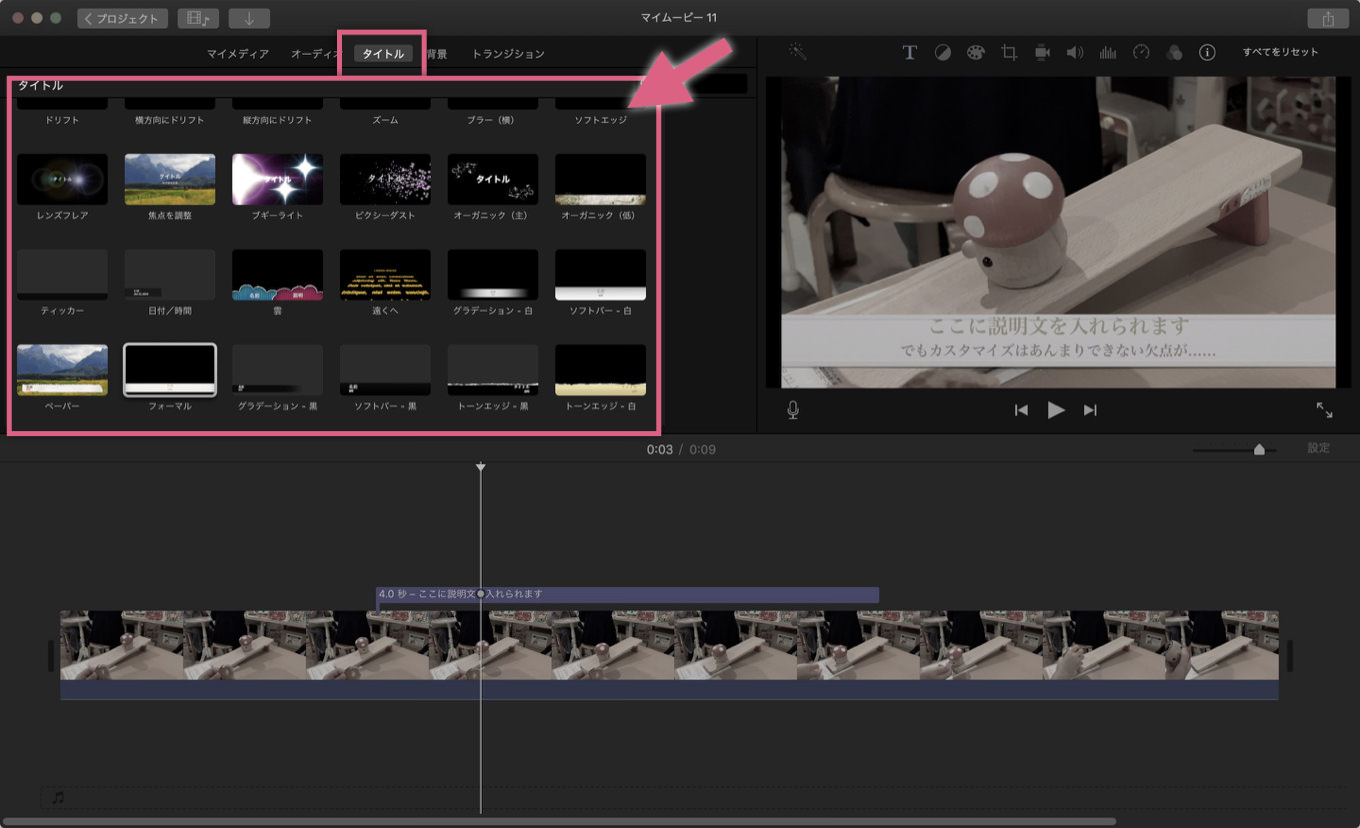Select the レンズフレア title thumbnail

[x=62, y=179]
